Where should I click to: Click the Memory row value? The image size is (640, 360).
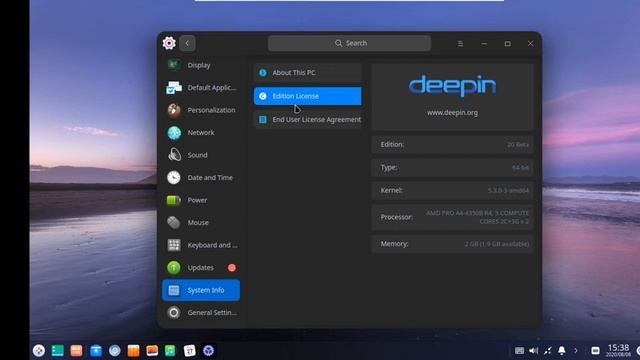[497, 244]
